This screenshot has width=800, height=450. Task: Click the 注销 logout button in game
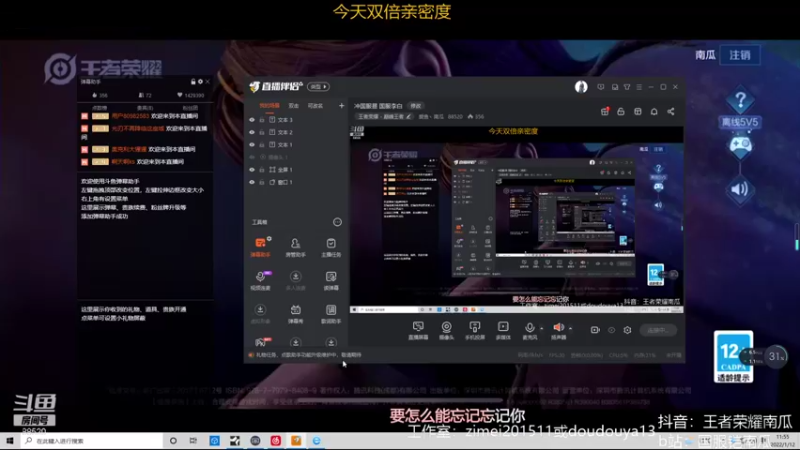740,55
